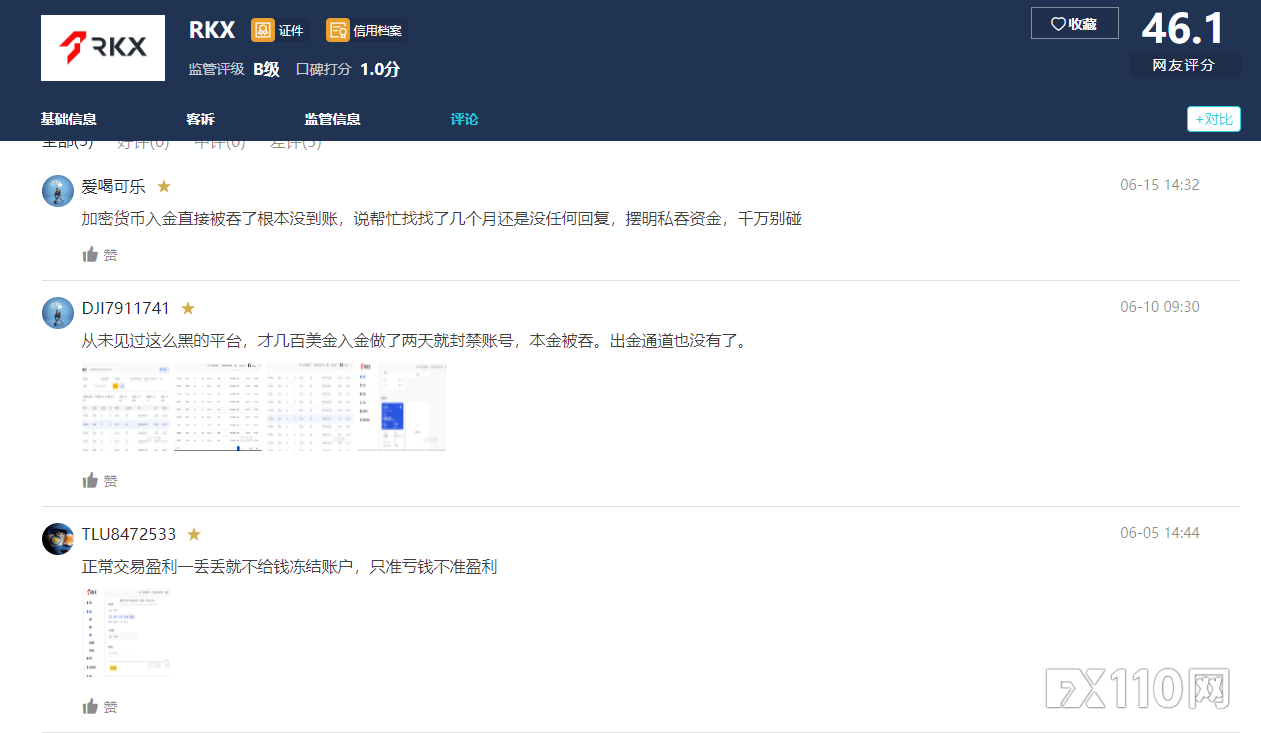Like the comment by DJI7911741
The height and width of the screenshot is (733, 1261).
(100, 481)
